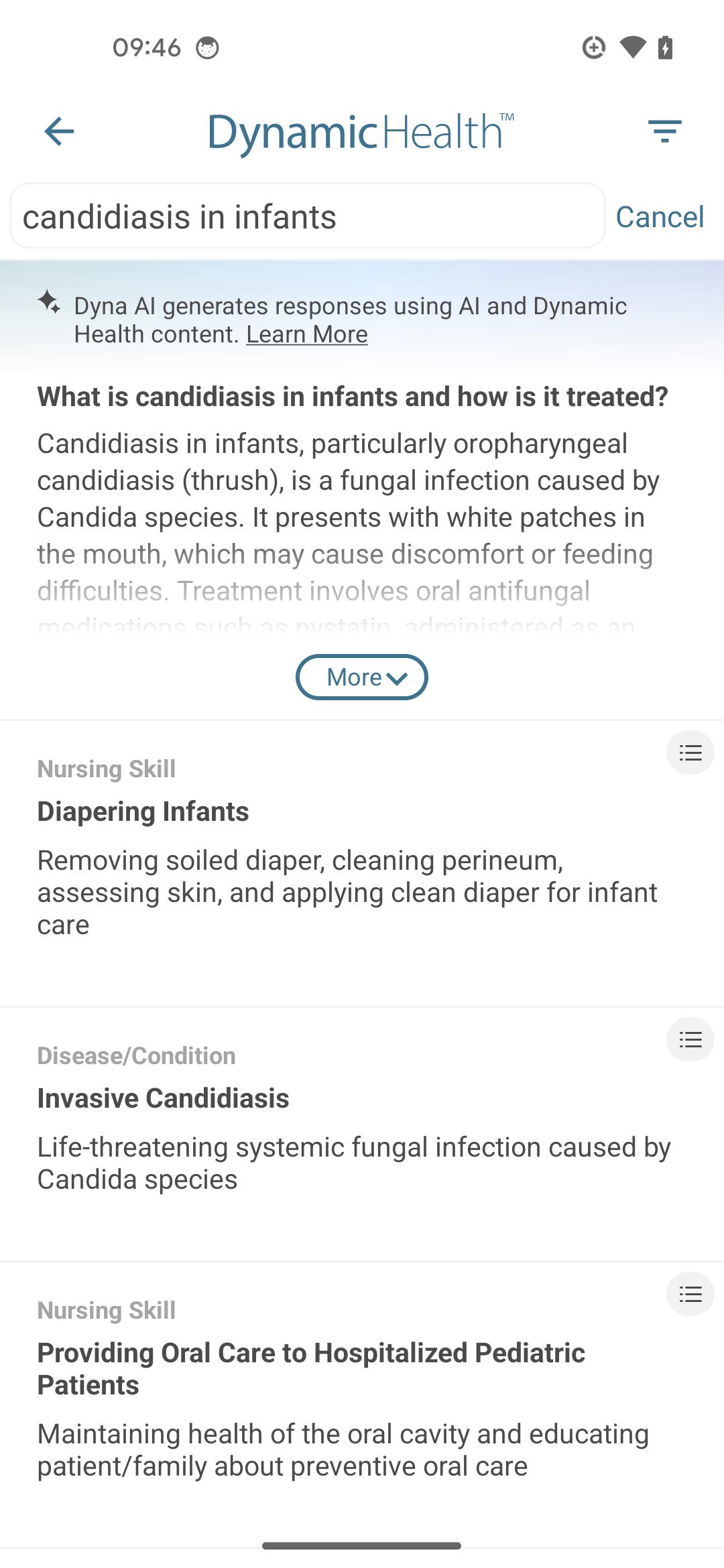Open the Invasive Candidiasis result
The height and width of the screenshot is (1568, 724).
coord(163,1098)
